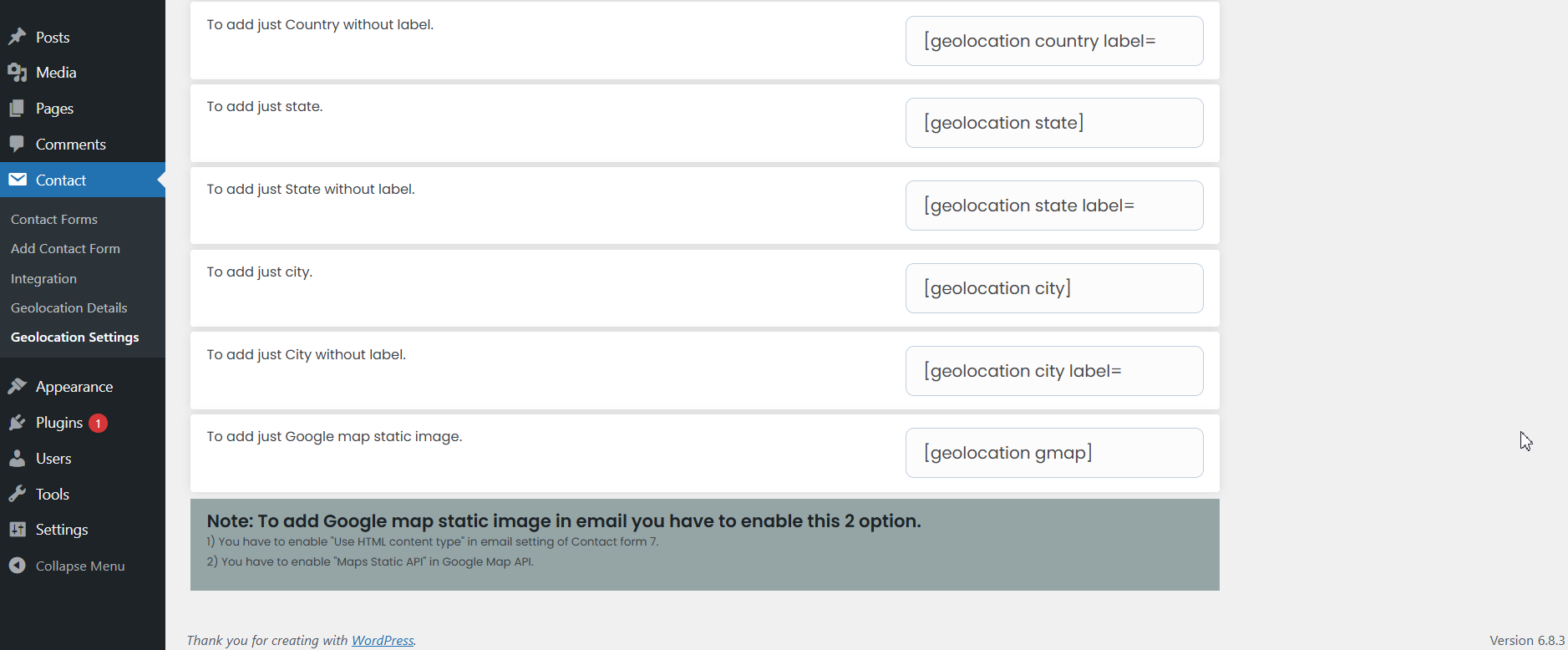
Task: Open the WordPress footer link
Action: coord(383,640)
